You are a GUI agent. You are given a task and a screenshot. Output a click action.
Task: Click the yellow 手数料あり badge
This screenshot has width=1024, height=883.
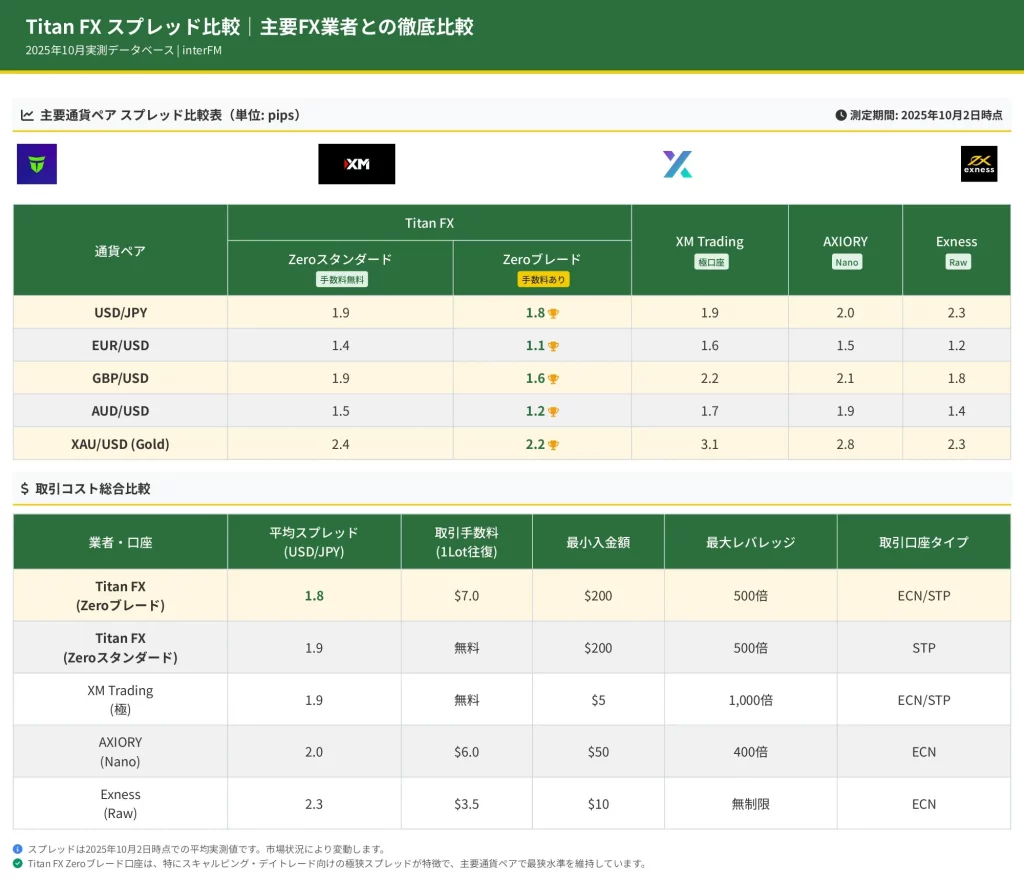click(542, 280)
